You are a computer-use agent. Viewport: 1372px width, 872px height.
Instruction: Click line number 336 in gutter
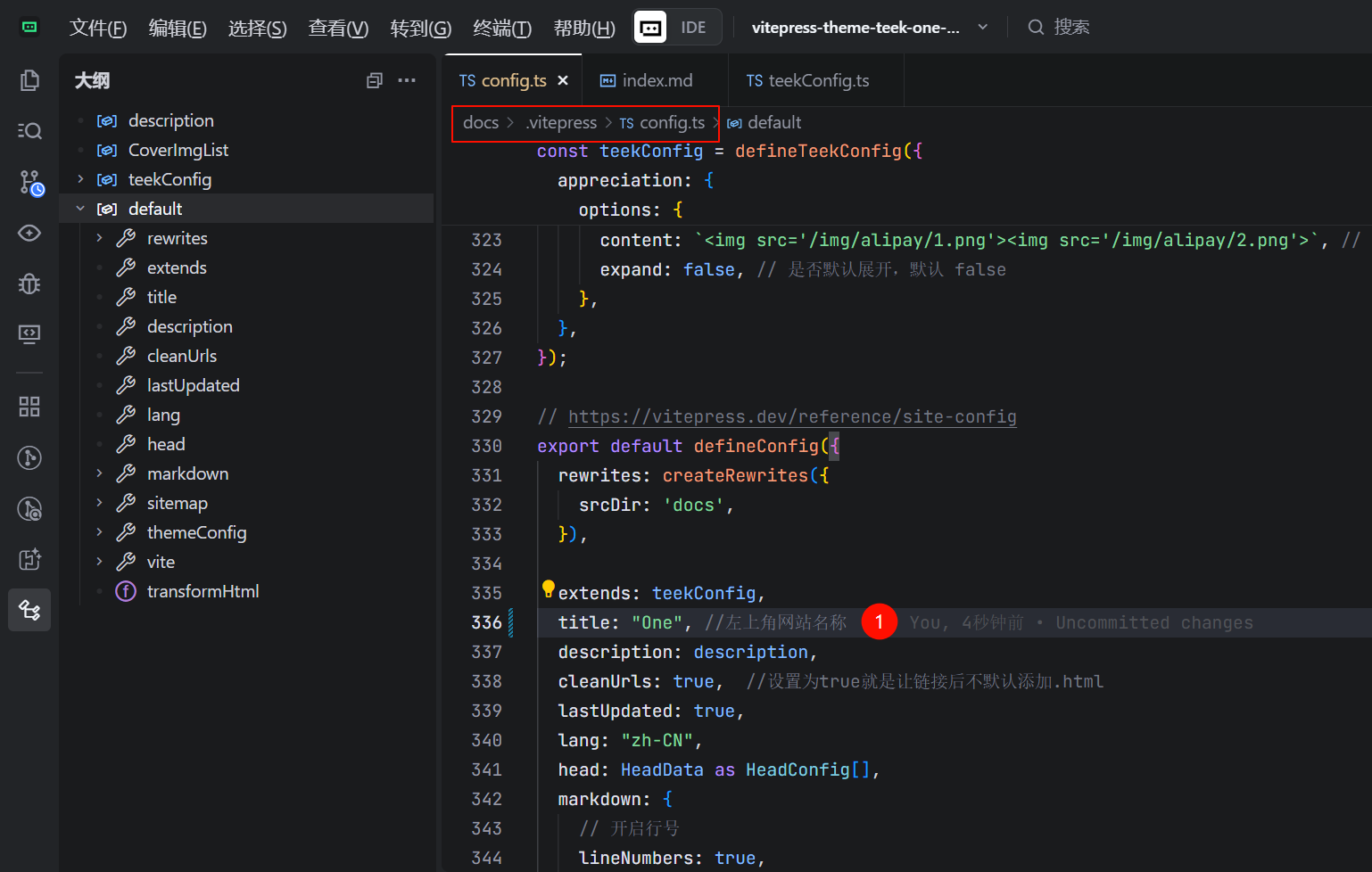tap(486, 622)
